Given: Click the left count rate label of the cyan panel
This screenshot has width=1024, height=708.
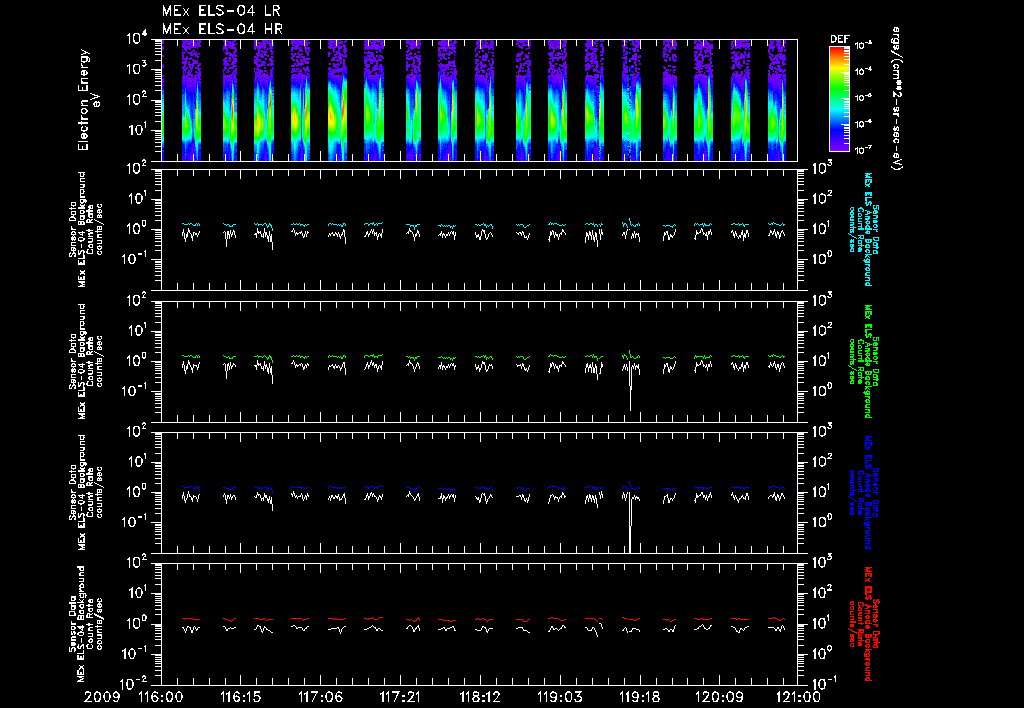Looking at the screenshot, I should click(86, 229).
